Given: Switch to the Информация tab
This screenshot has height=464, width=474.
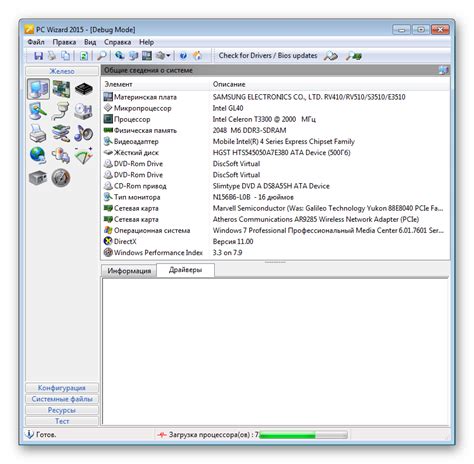Looking at the screenshot, I should (129, 271).
